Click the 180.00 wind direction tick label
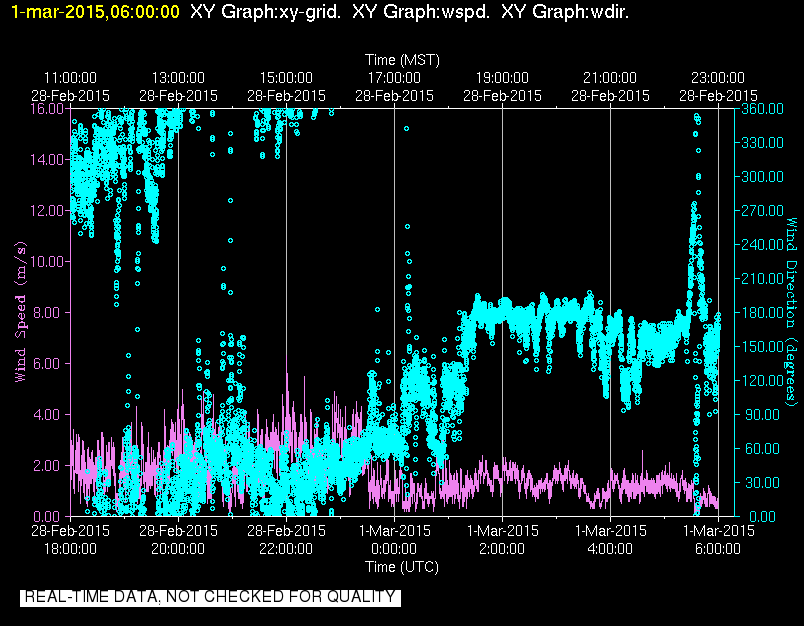This screenshot has height=626, width=804. click(x=762, y=312)
